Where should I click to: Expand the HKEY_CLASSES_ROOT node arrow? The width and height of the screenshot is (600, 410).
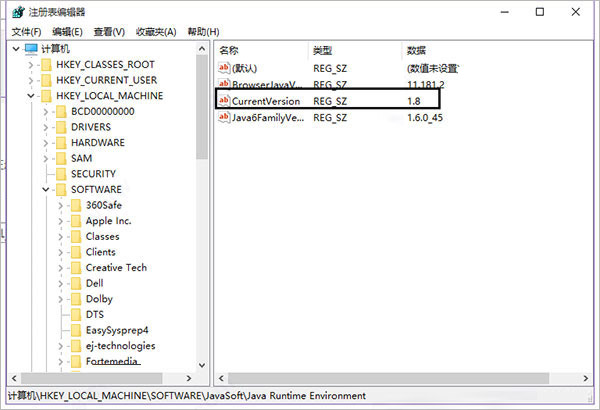click(31, 65)
